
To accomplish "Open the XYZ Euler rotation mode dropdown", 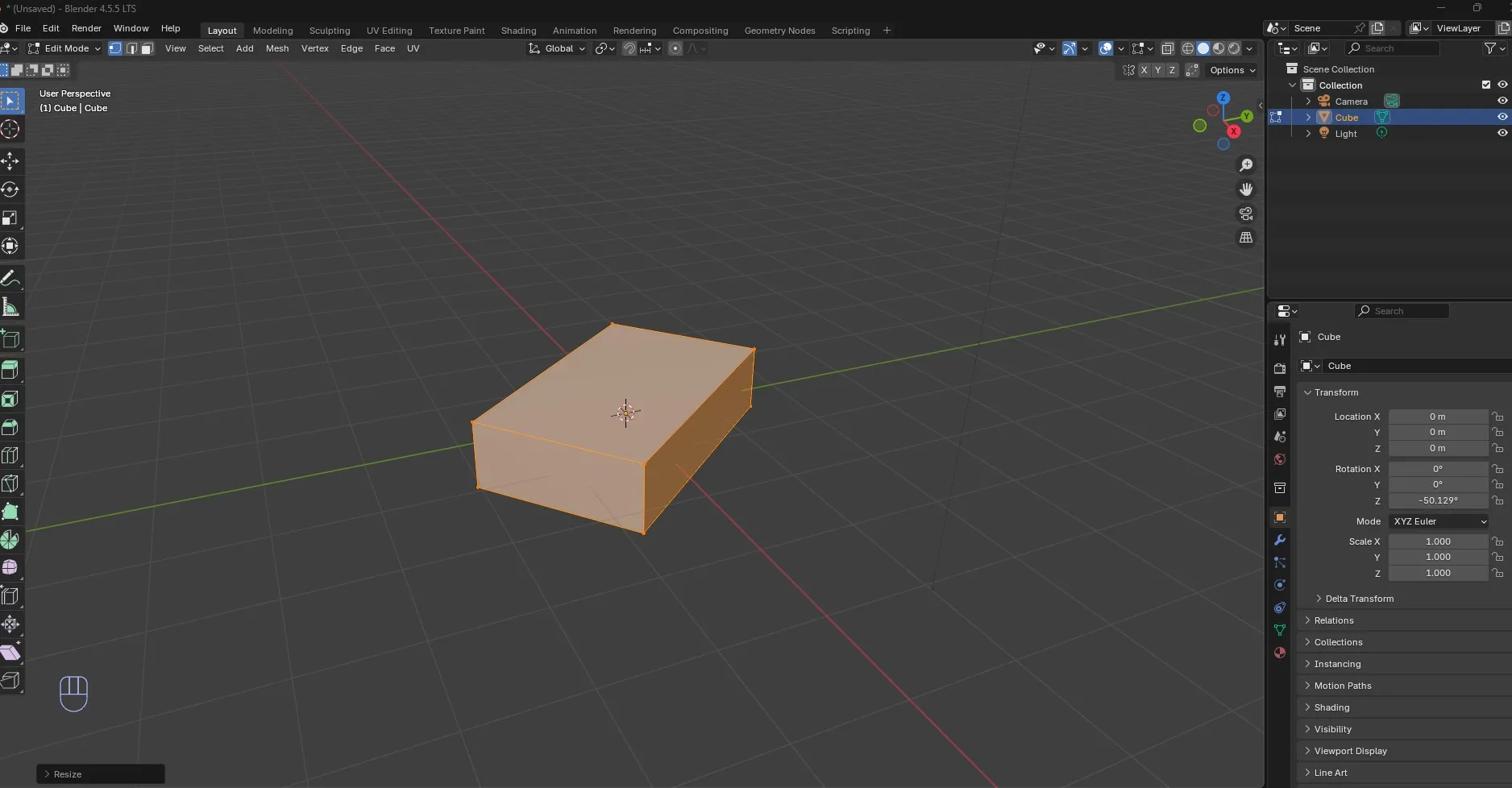I will tap(1439, 521).
